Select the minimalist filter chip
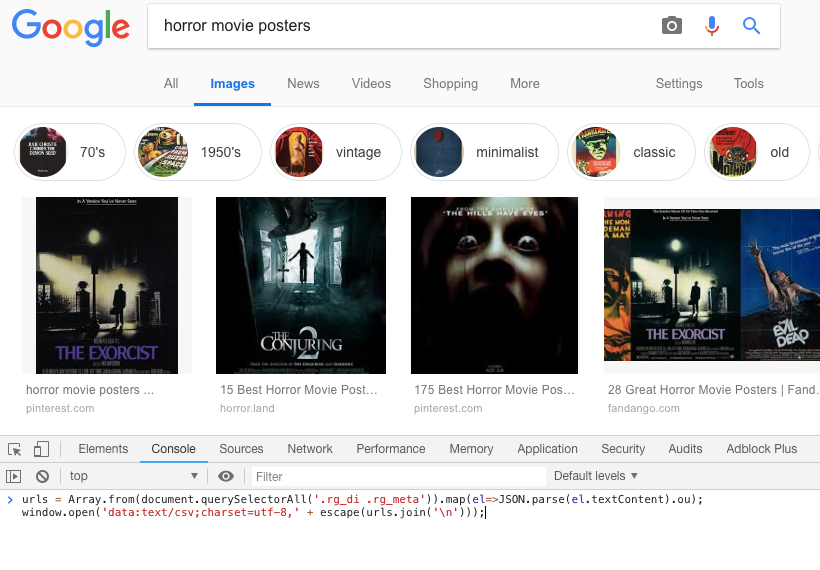Screen dimensions: 820x570 [484, 152]
